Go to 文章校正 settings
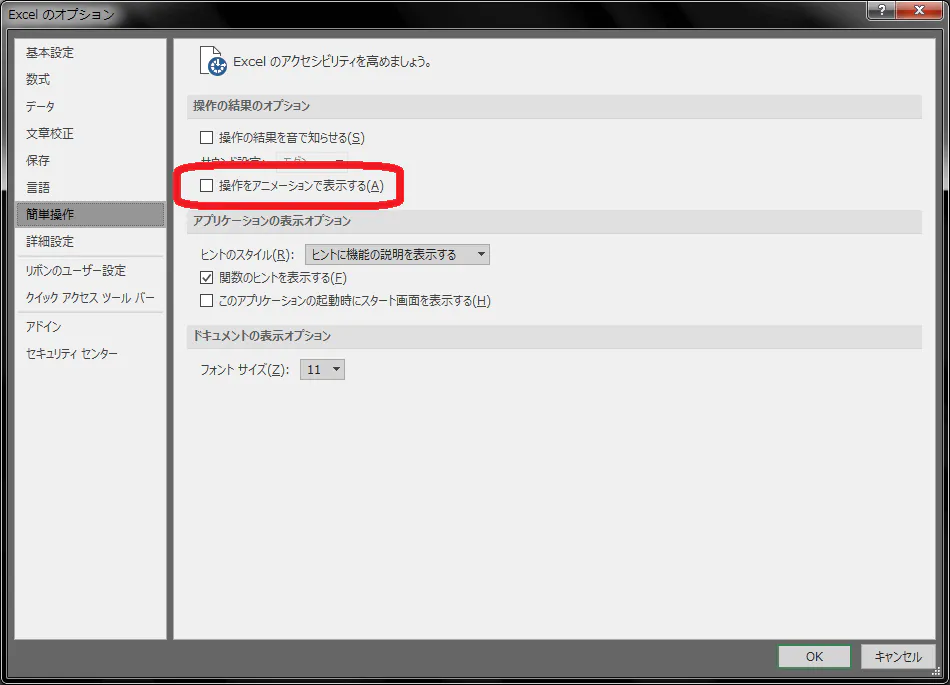 coord(50,133)
